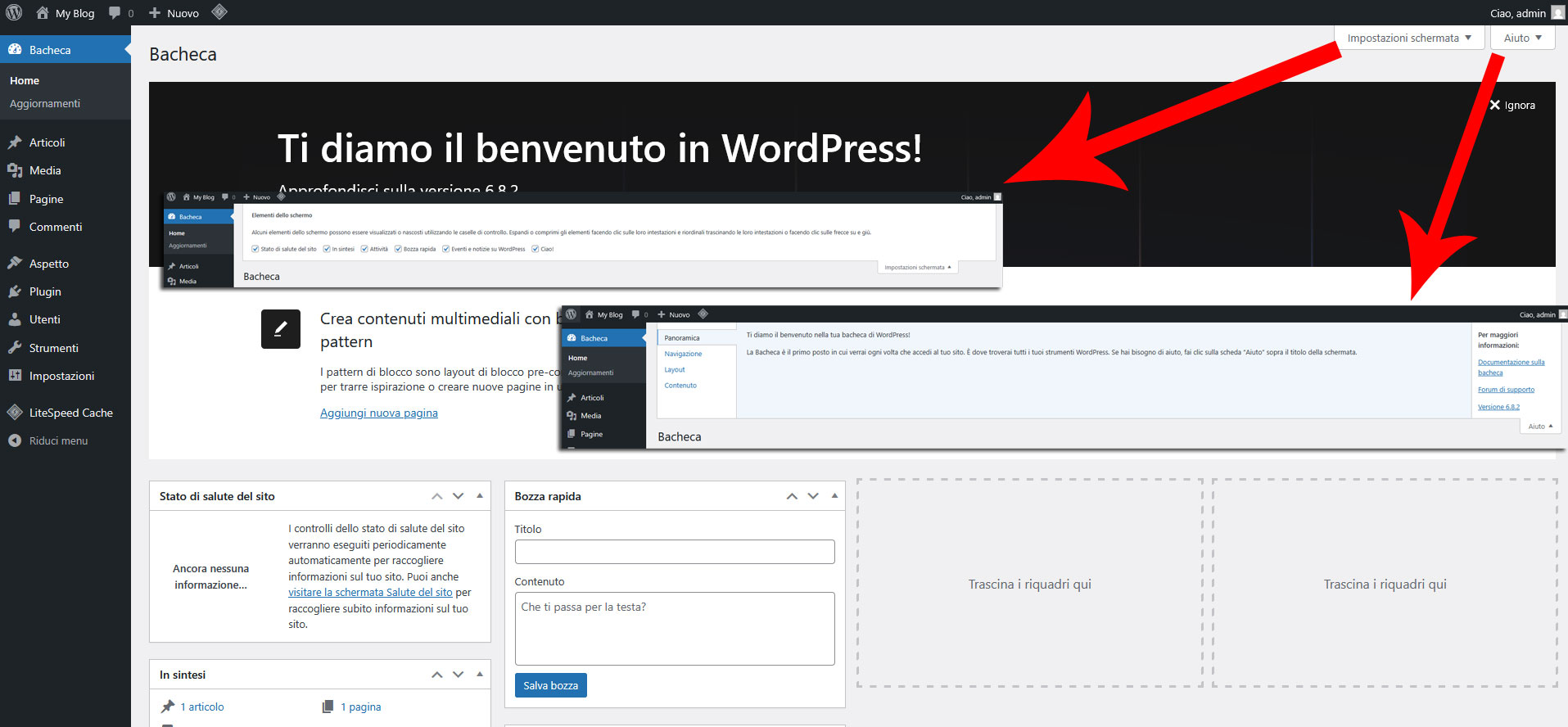Open '1 pagina' link in In sintesi
The image size is (1568, 727).
(361, 707)
